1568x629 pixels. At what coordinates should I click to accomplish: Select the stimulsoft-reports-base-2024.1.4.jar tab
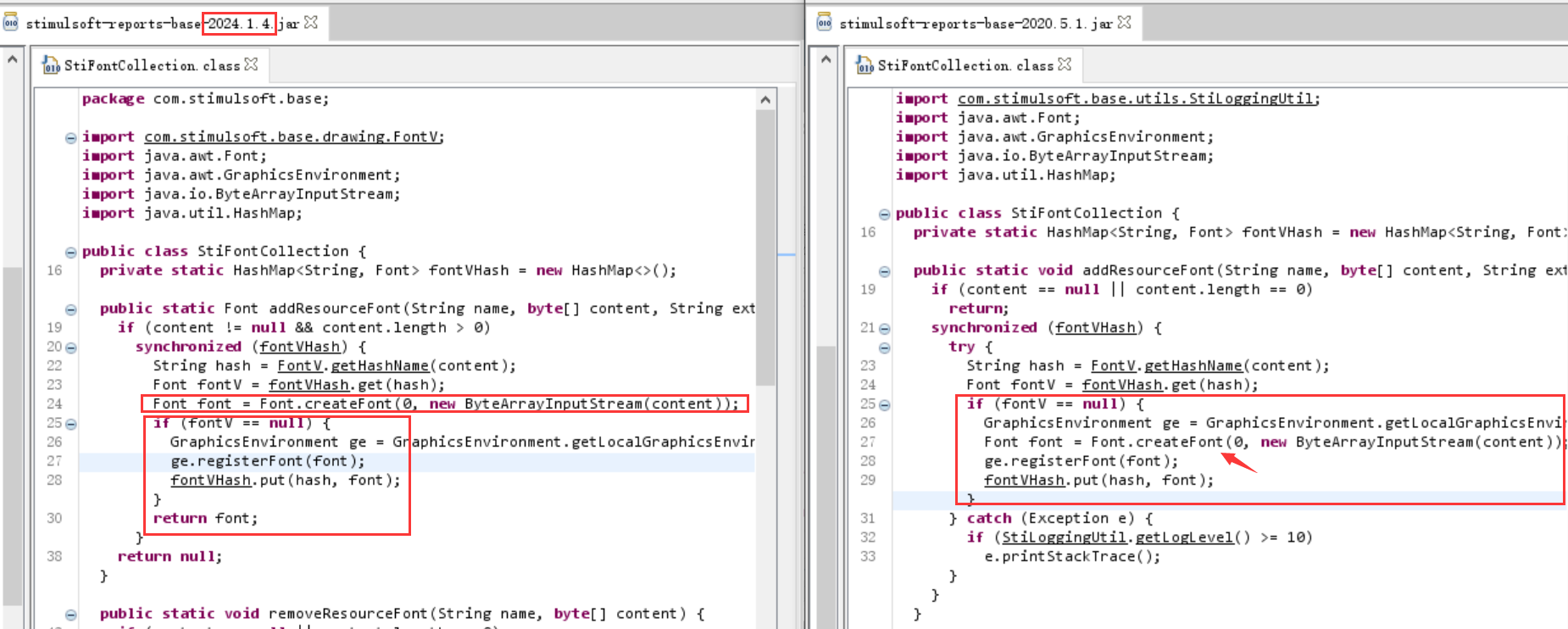coord(163,23)
